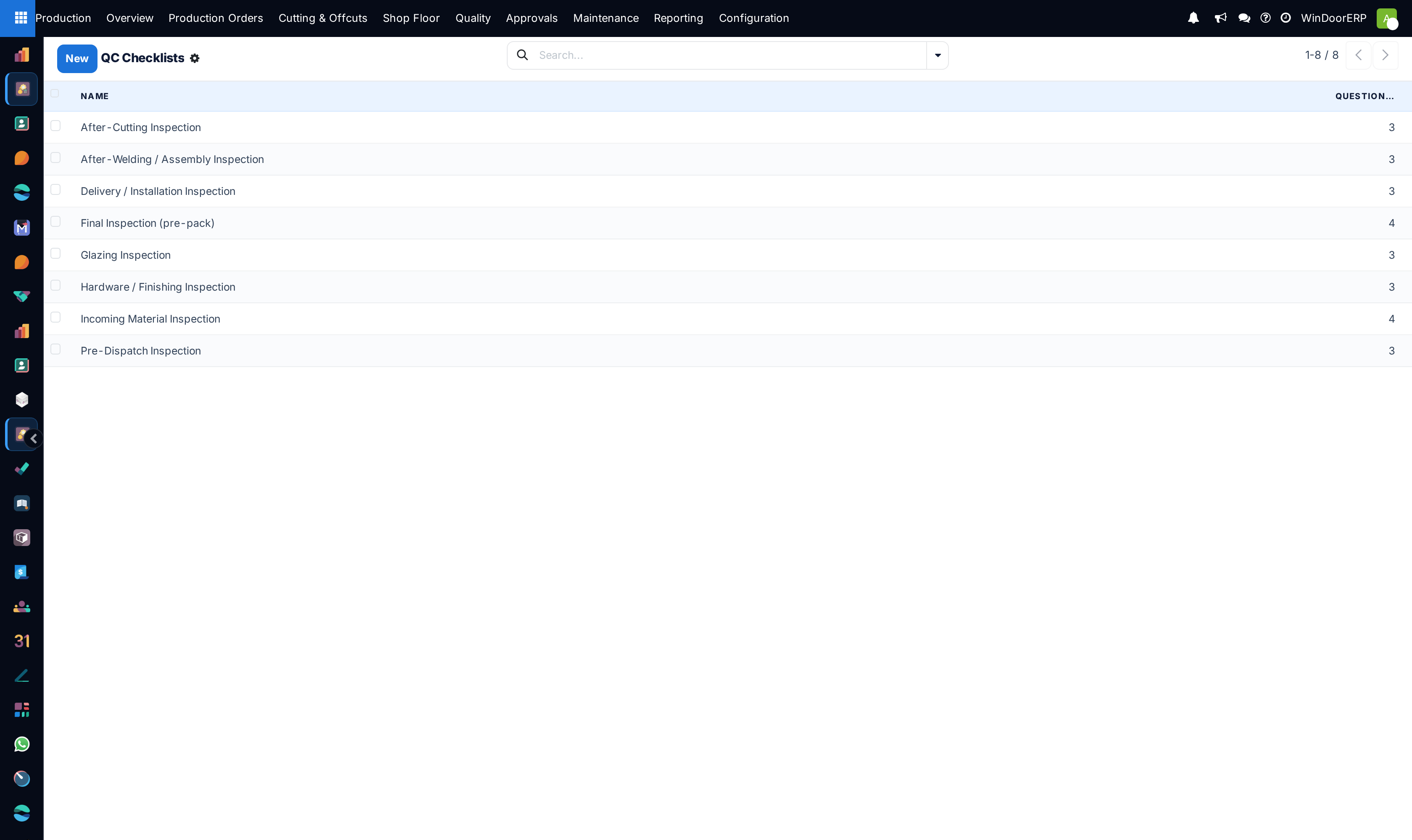Click the 1-8 / 8 pager counter
The width and height of the screenshot is (1412, 840).
1321,55
